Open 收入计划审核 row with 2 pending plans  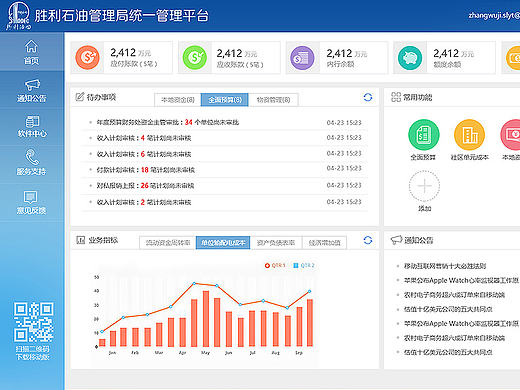[225, 202]
